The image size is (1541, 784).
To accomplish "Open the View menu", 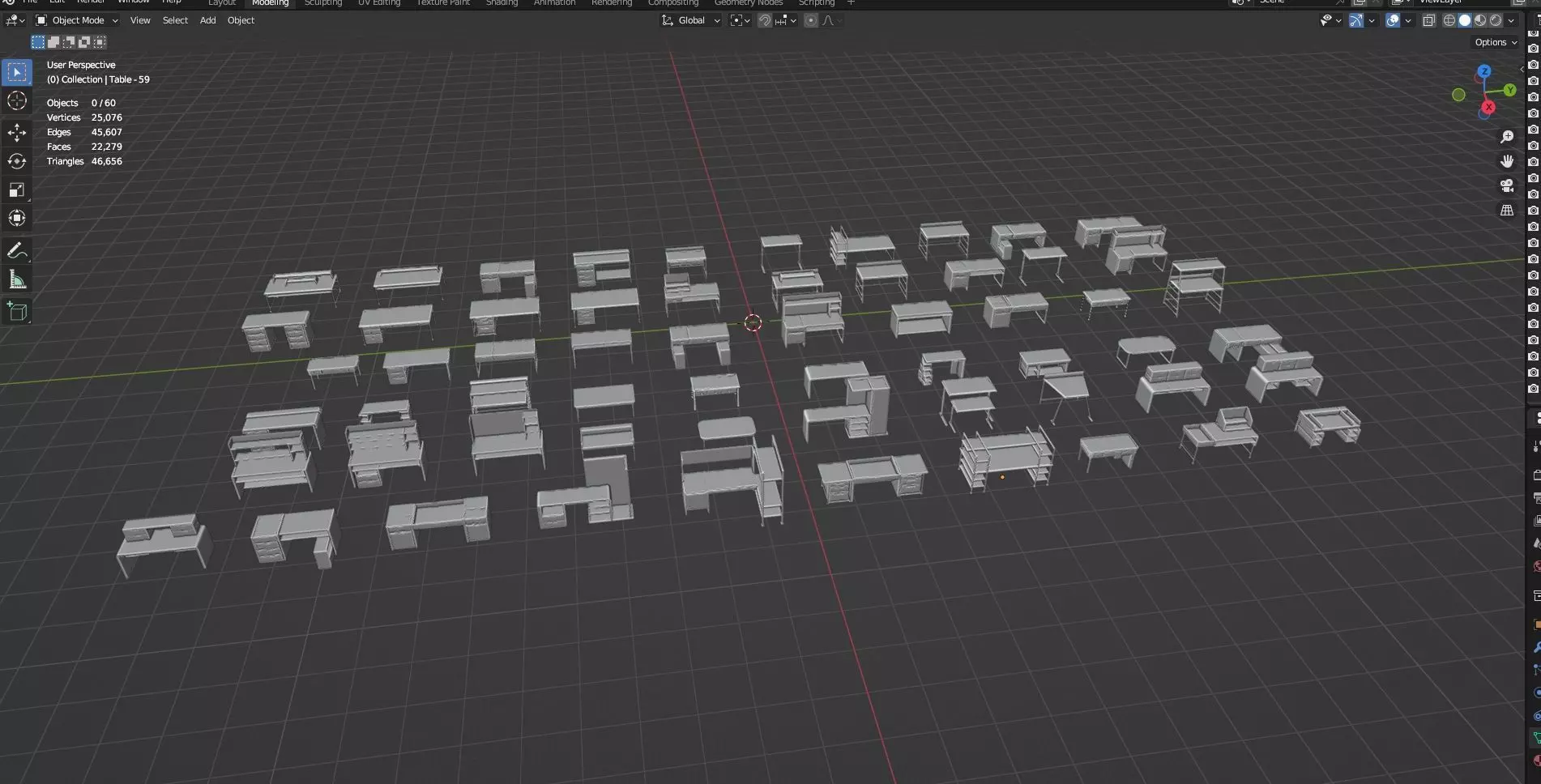I will pyautogui.click(x=140, y=20).
